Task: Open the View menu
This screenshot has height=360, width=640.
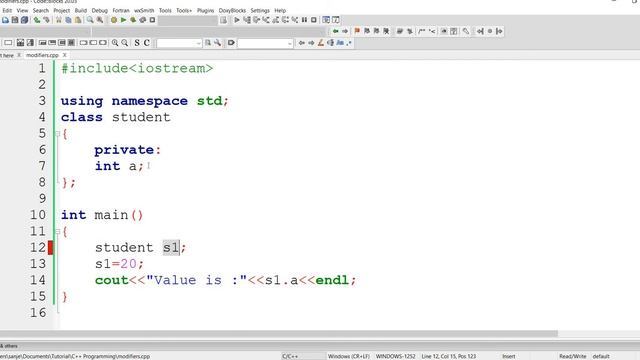Action: 22,10
